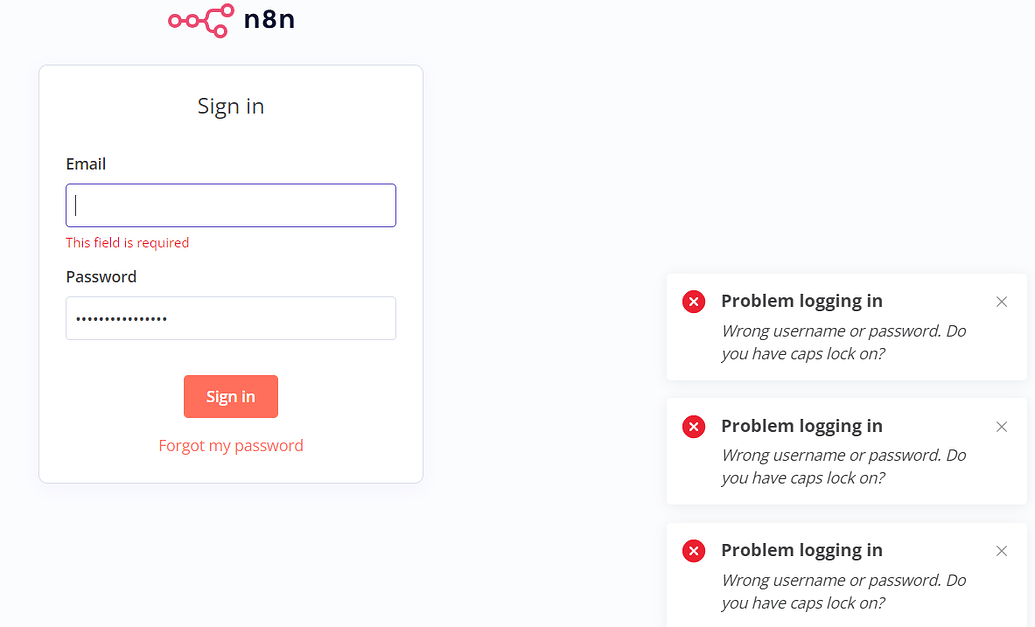Open the Forgot my password link

(x=230, y=444)
